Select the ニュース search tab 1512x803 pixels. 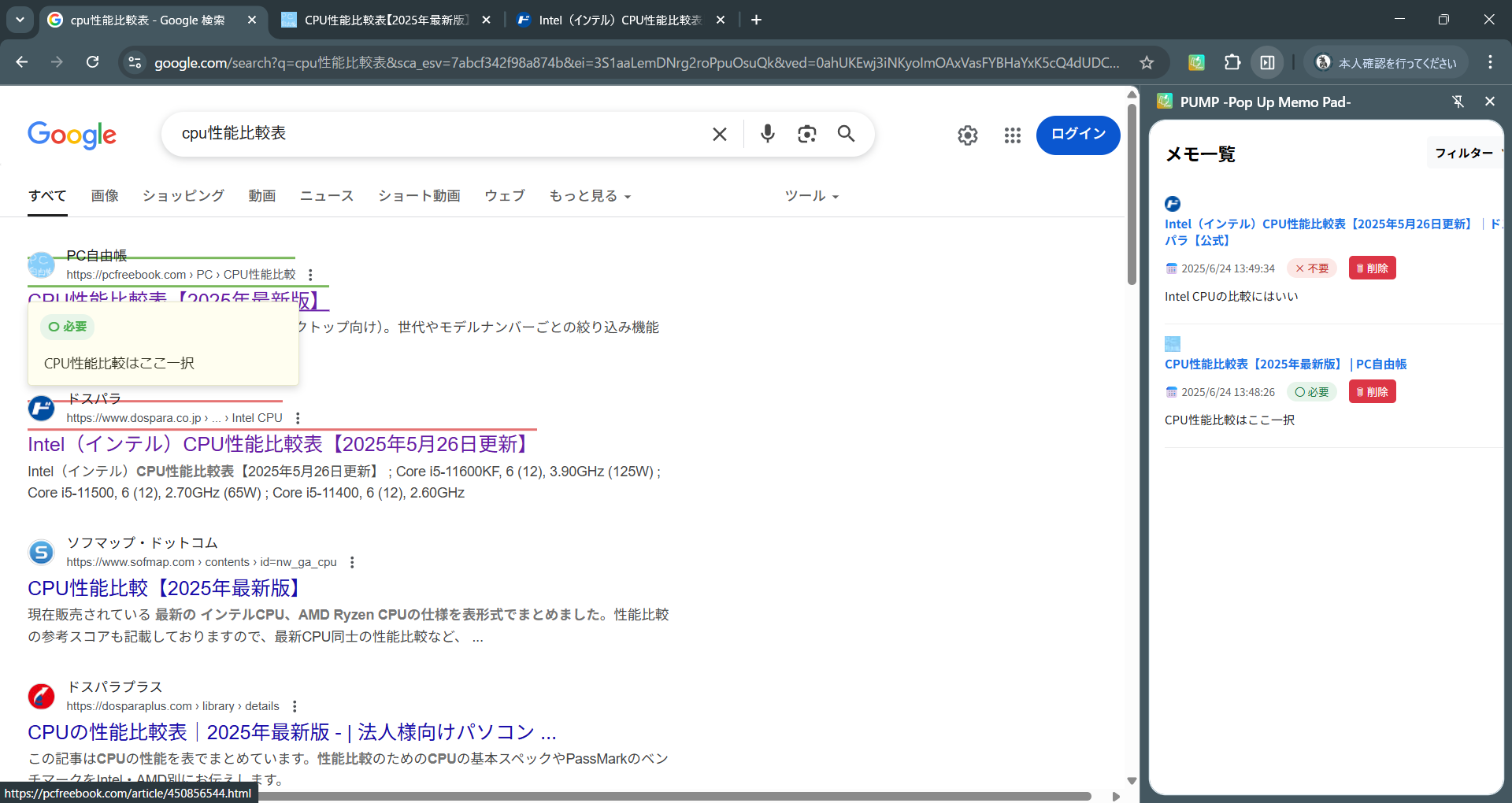[327, 196]
